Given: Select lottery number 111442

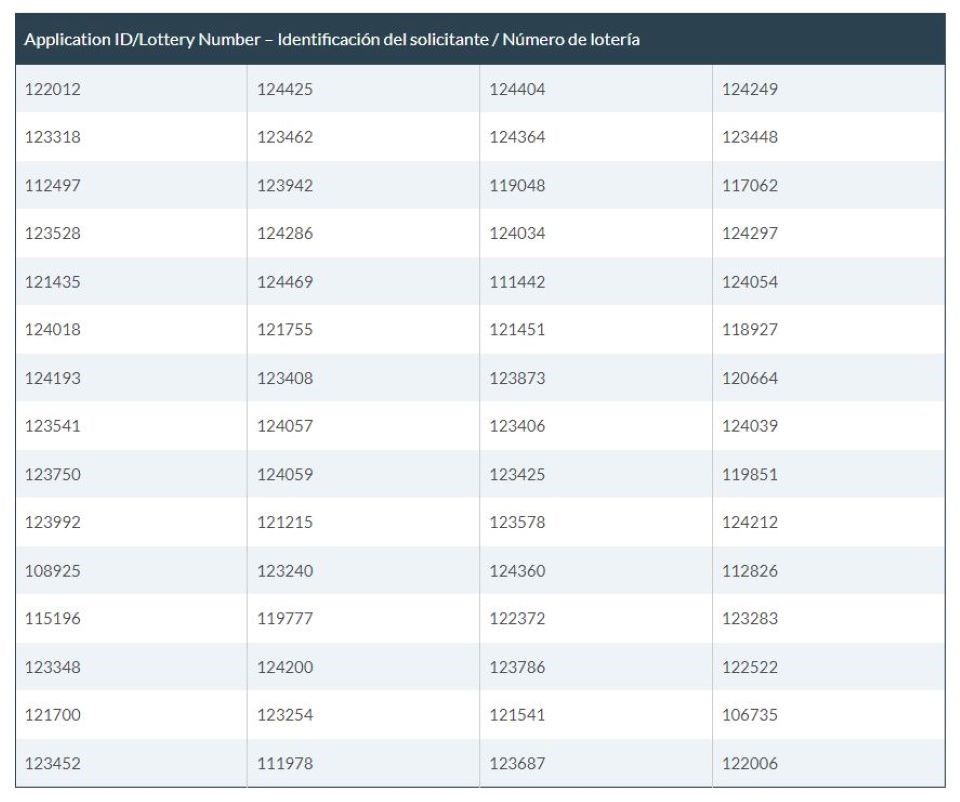Looking at the screenshot, I should point(517,282).
